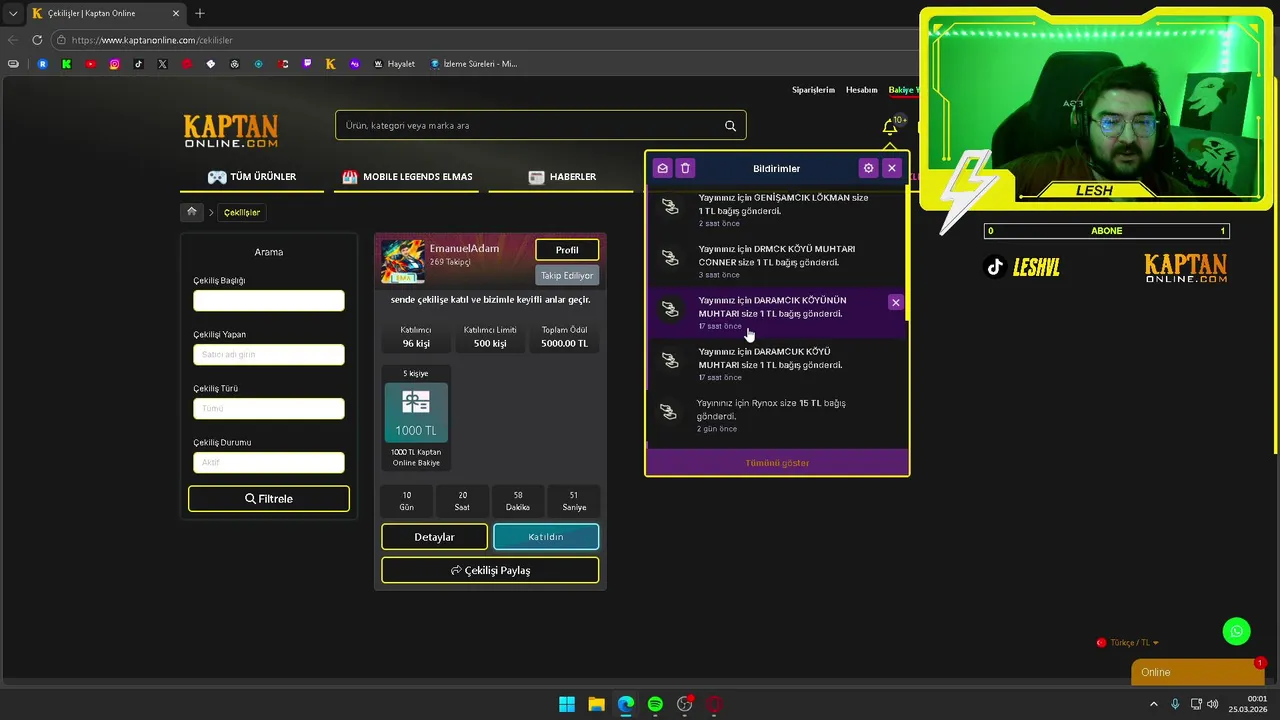Click the Çekiliş Yapan input field
The image size is (1280, 720).
[x=269, y=355]
